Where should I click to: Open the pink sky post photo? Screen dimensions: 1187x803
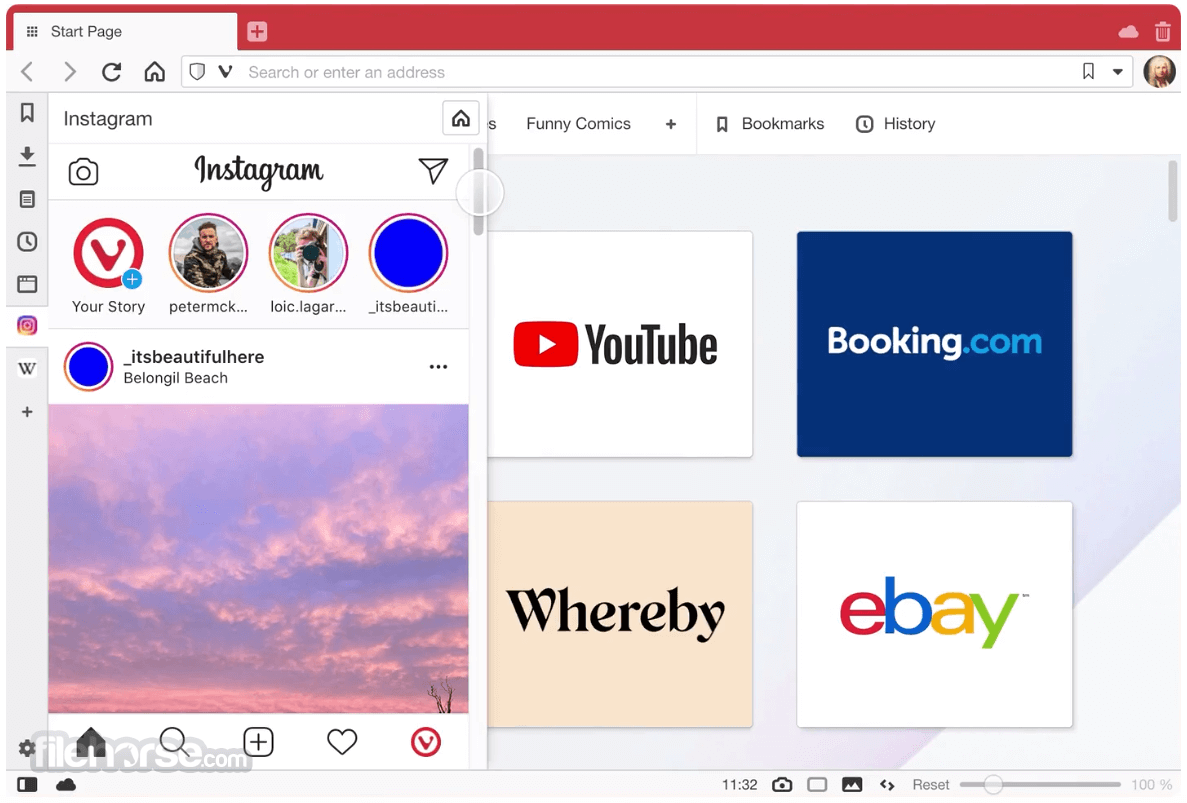[x=258, y=559]
